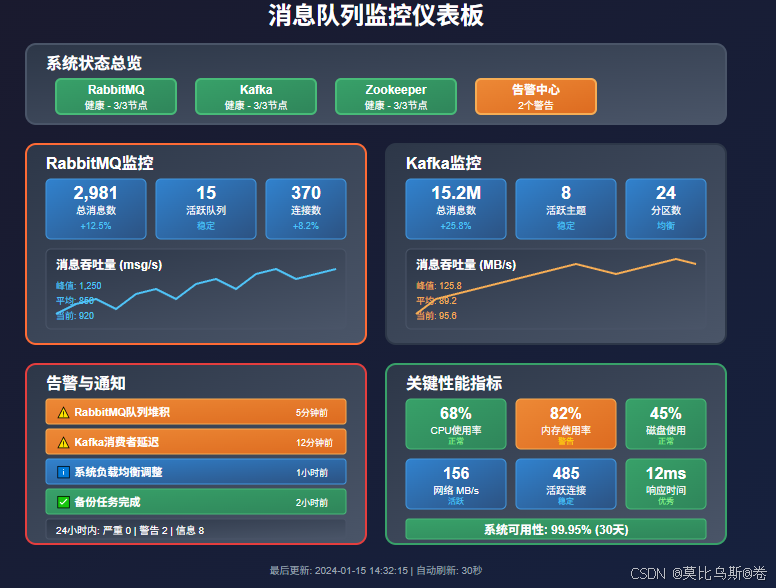Click the 当前: 920 label
This screenshot has width=777, height=588.
point(75,316)
